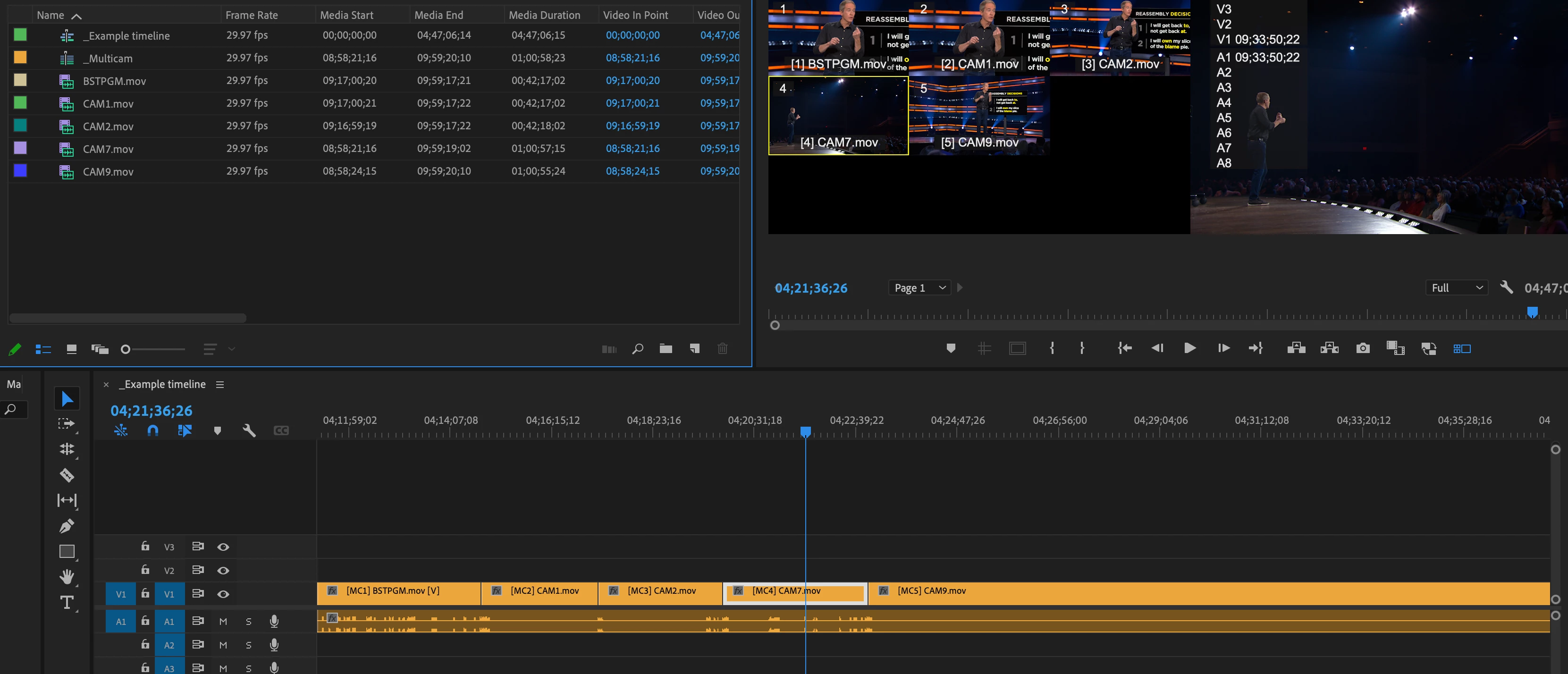This screenshot has width=1568, height=674.
Task: Toggle multi-camera view button
Action: 1461,348
